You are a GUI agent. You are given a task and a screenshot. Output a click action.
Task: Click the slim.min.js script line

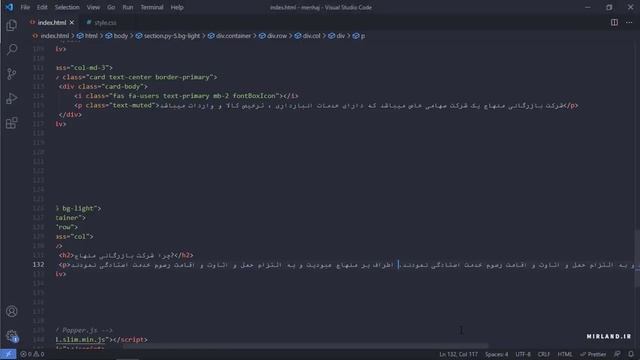(x=102, y=340)
